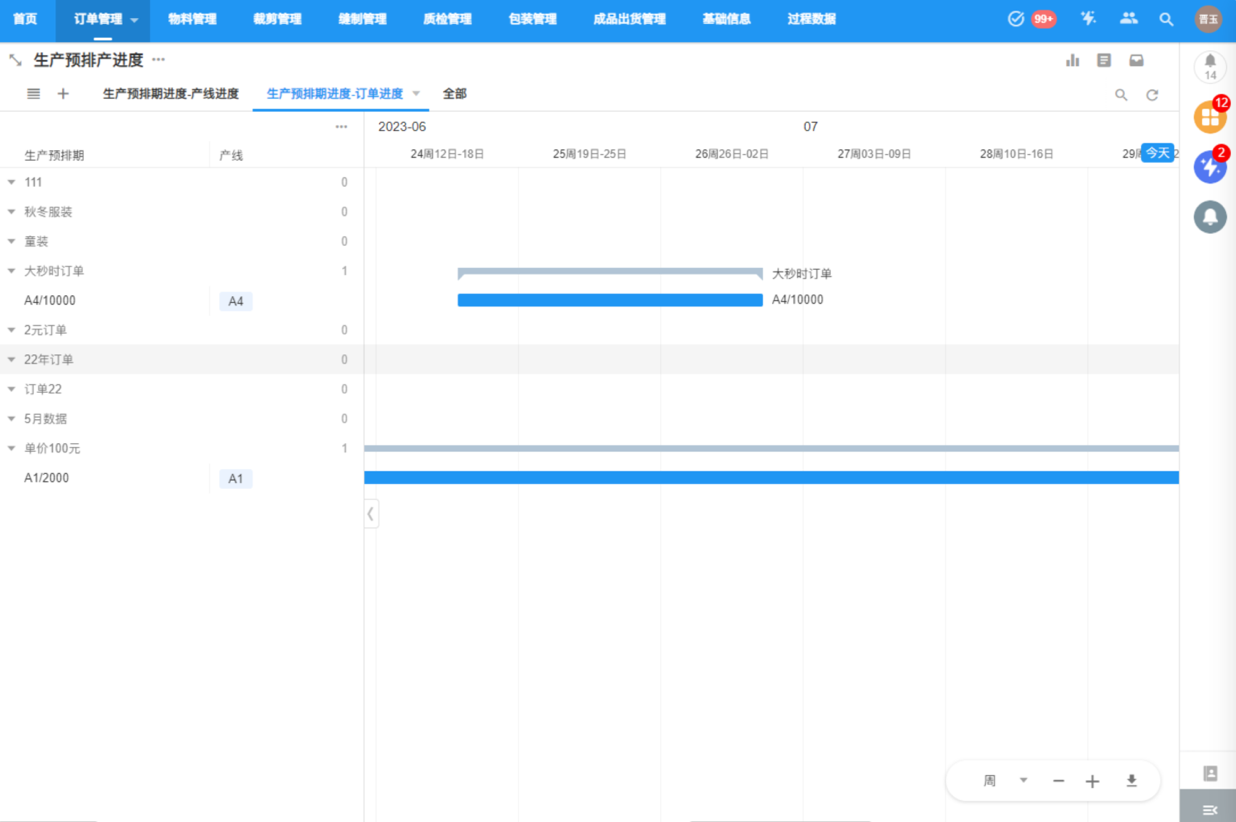Jump to today with 今天 button
Viewport: 1236px width, 822px height.
click(1157, 153)
